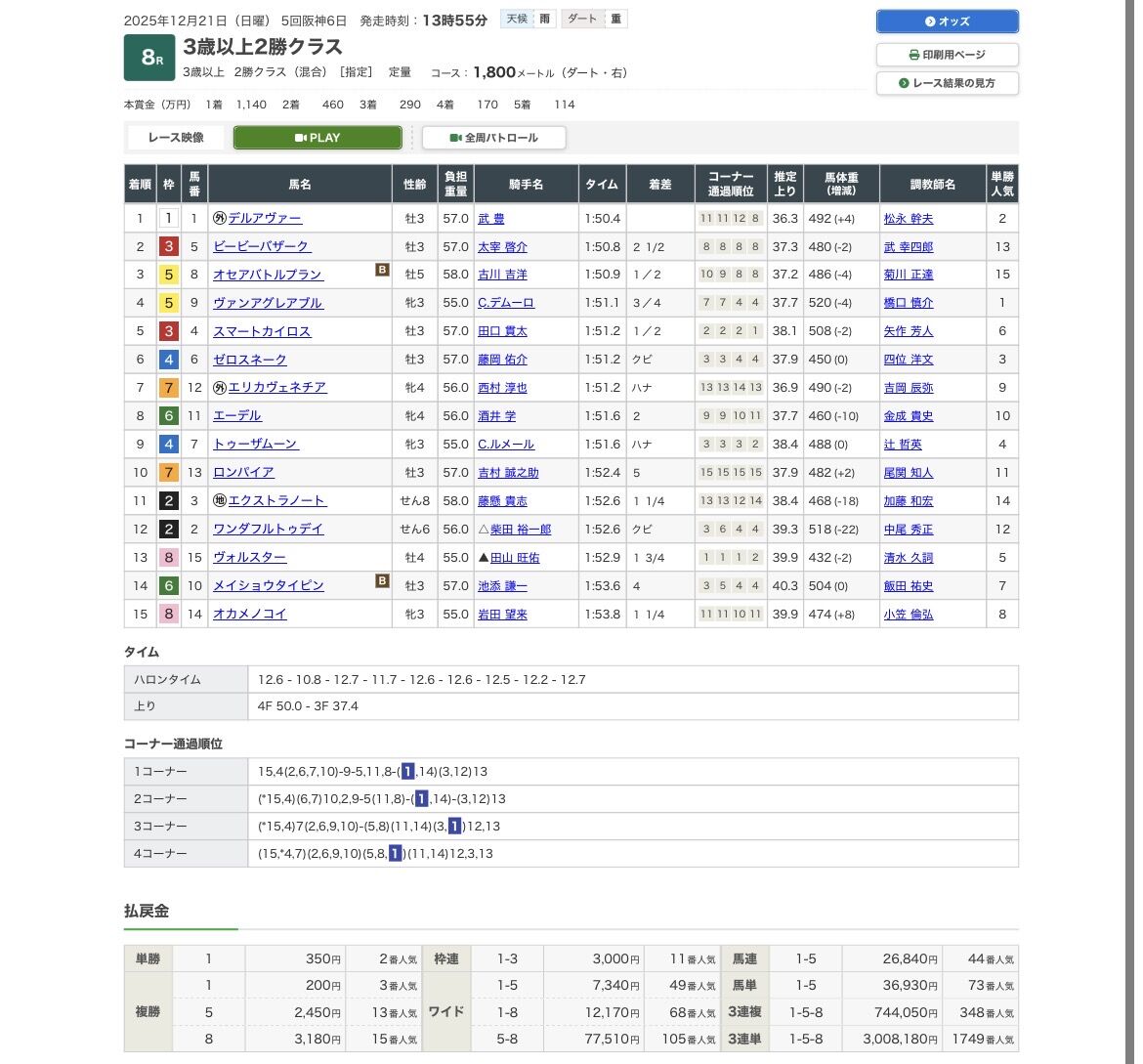Open trainer 武 幸四郎 profile

[909, 247]
